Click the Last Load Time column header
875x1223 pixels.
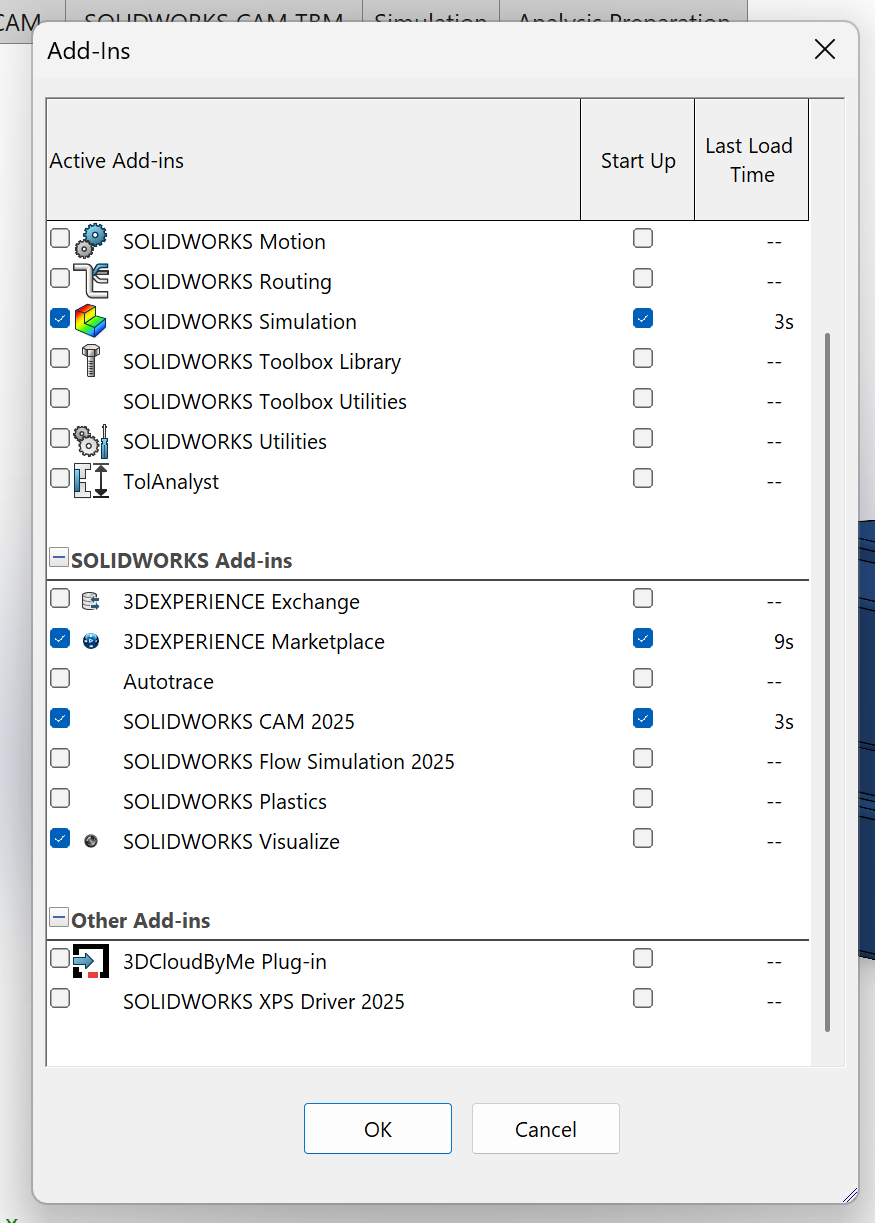752,160
